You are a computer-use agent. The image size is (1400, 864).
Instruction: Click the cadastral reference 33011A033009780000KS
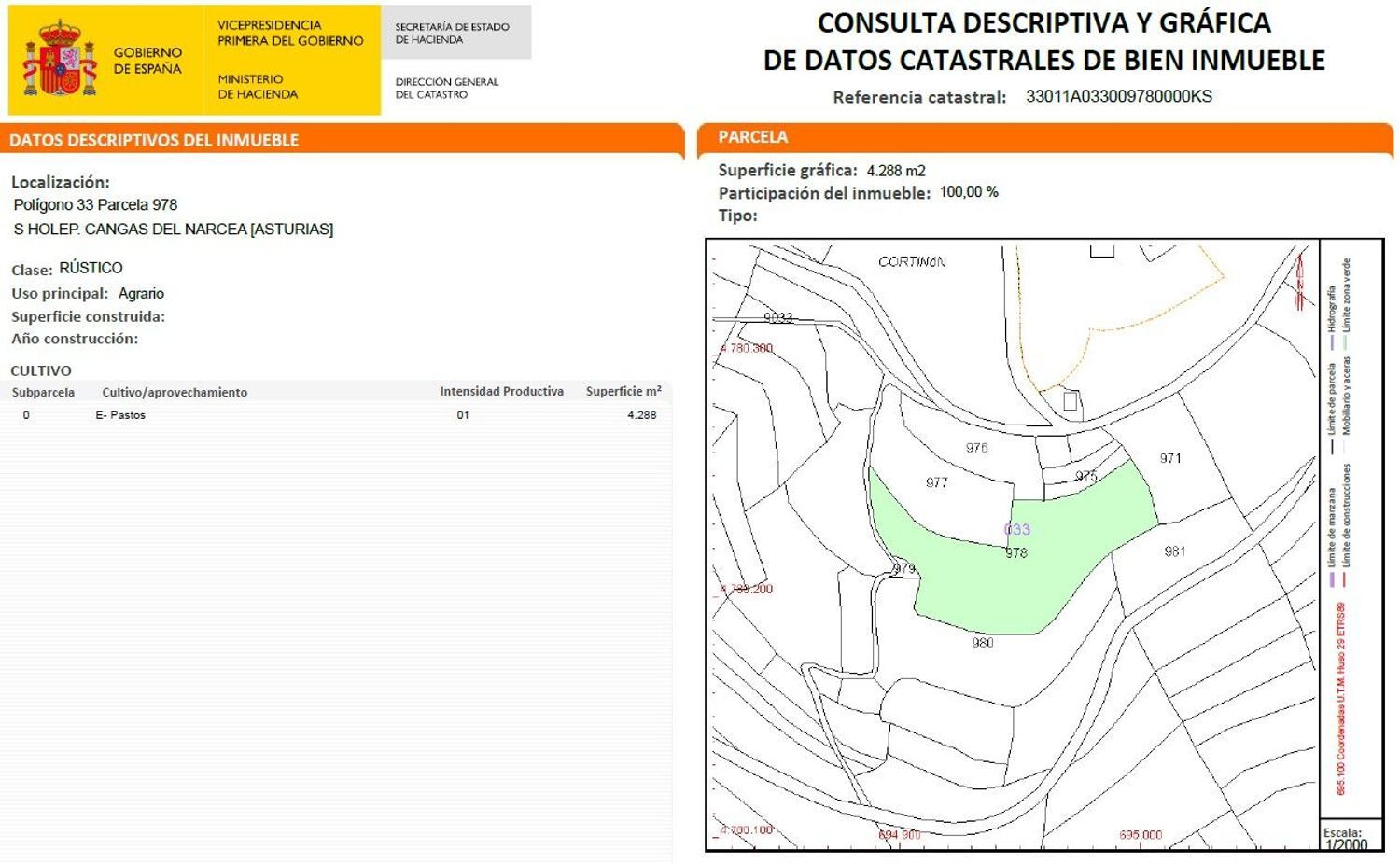[1118, 96]
